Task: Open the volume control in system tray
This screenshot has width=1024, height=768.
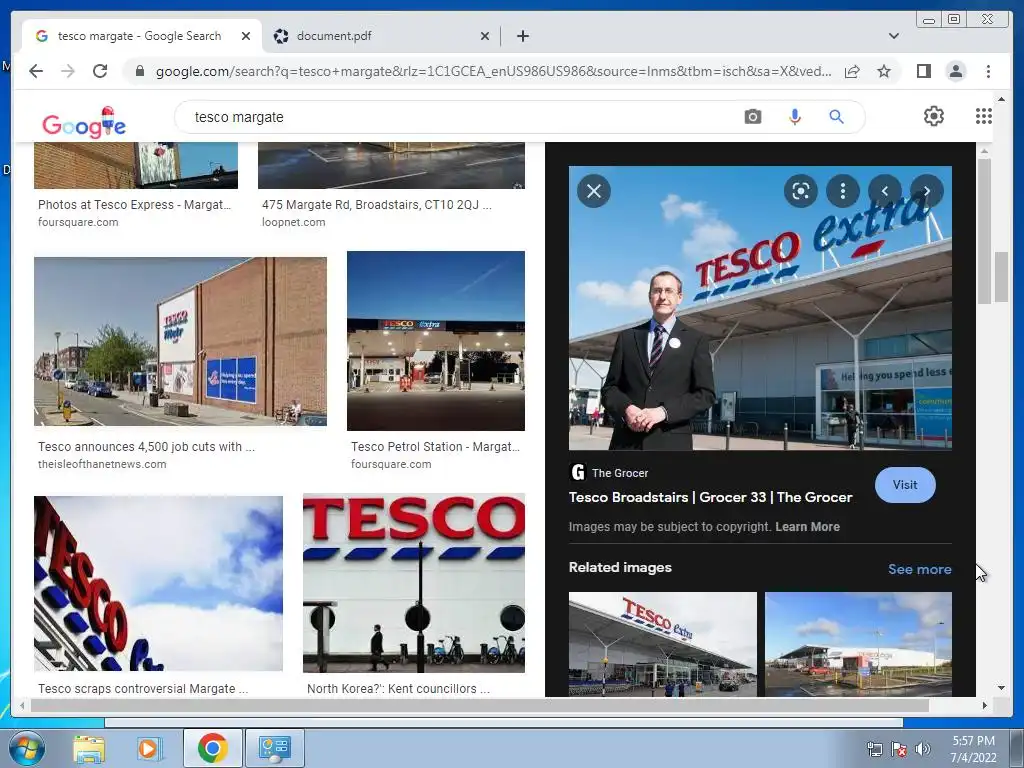Action: click(923, 749)
